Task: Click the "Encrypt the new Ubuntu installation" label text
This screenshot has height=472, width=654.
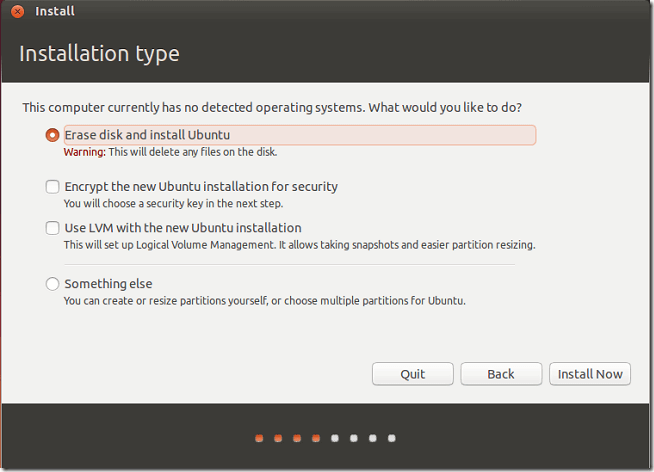Action: tap(201, 186)
